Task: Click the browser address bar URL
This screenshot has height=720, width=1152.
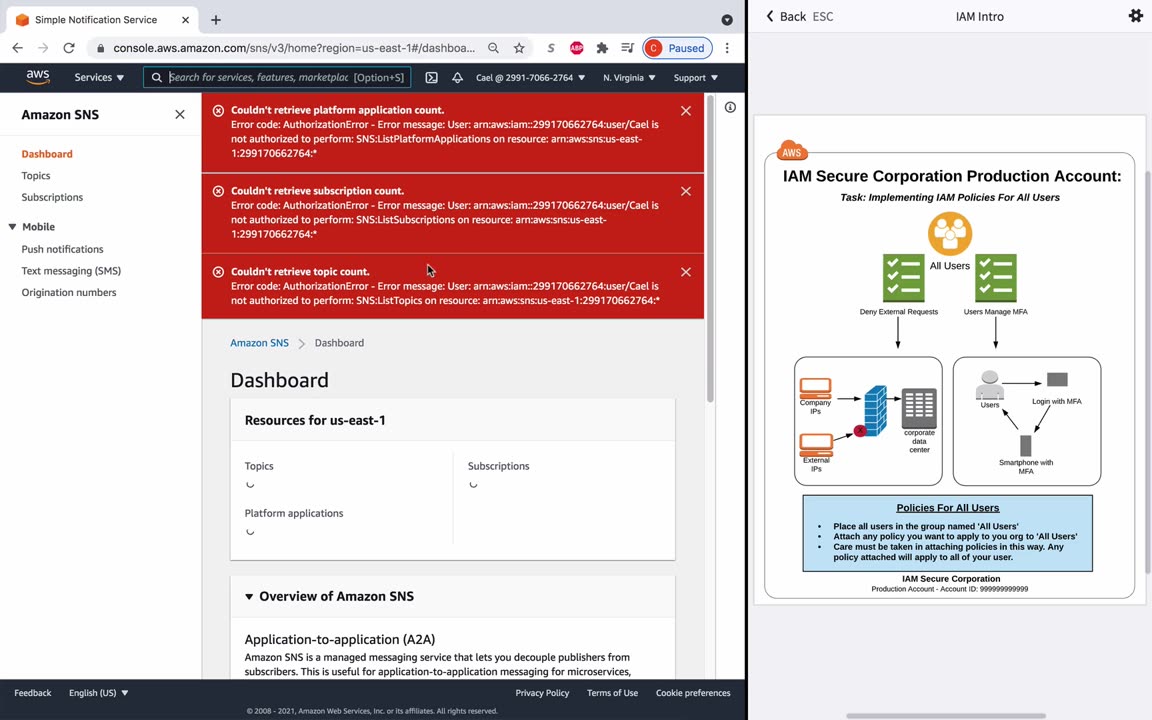Action: (294, 48)
